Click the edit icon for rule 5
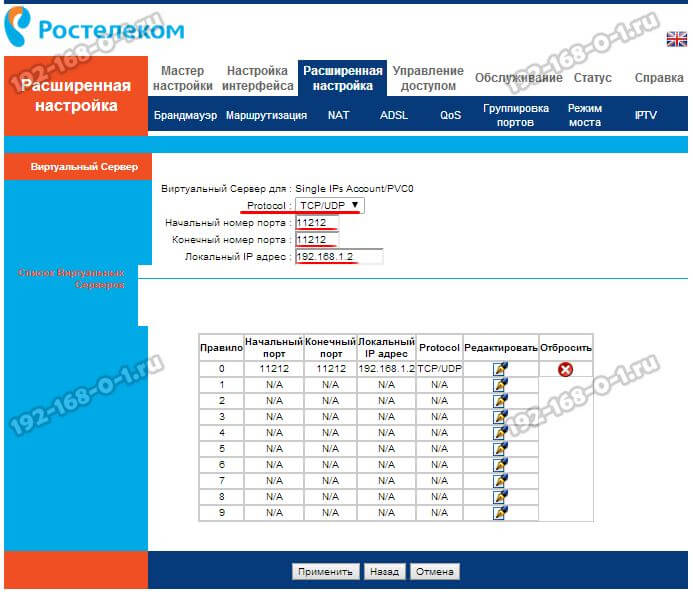693x600 pixels. pos(500,448)
